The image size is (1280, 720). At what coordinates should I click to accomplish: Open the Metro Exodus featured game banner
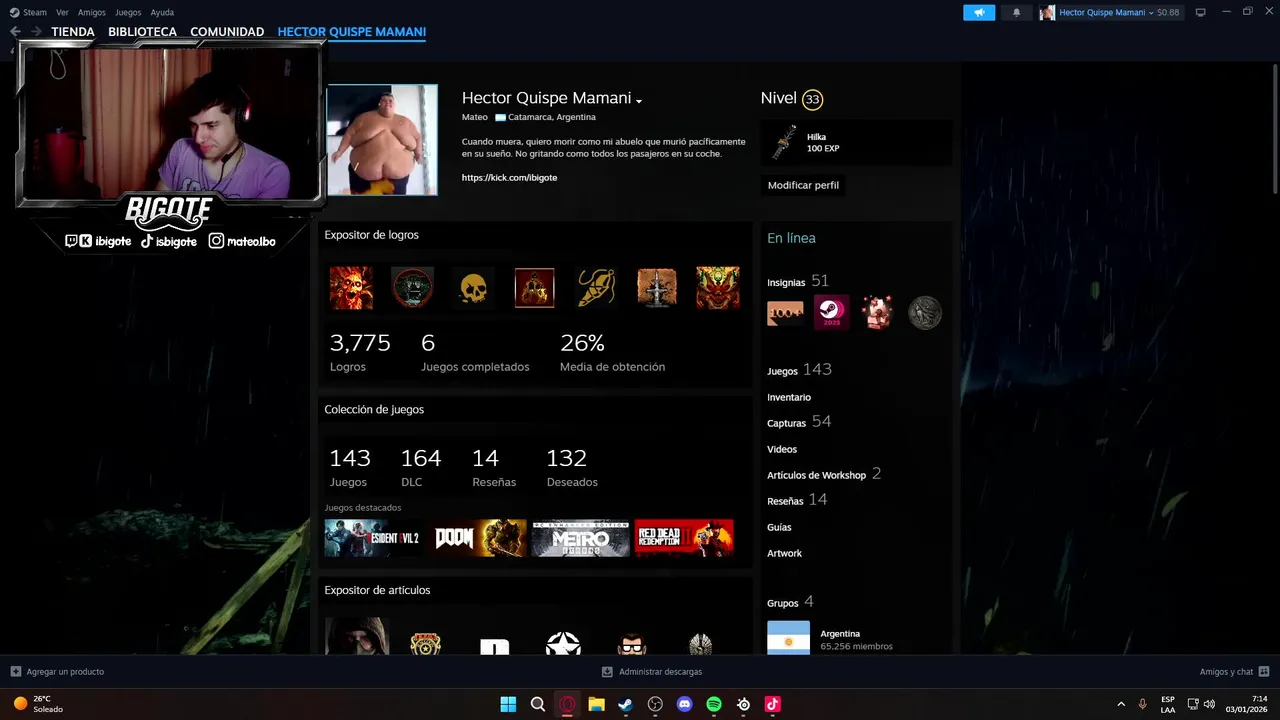click(x=580, y=538)
